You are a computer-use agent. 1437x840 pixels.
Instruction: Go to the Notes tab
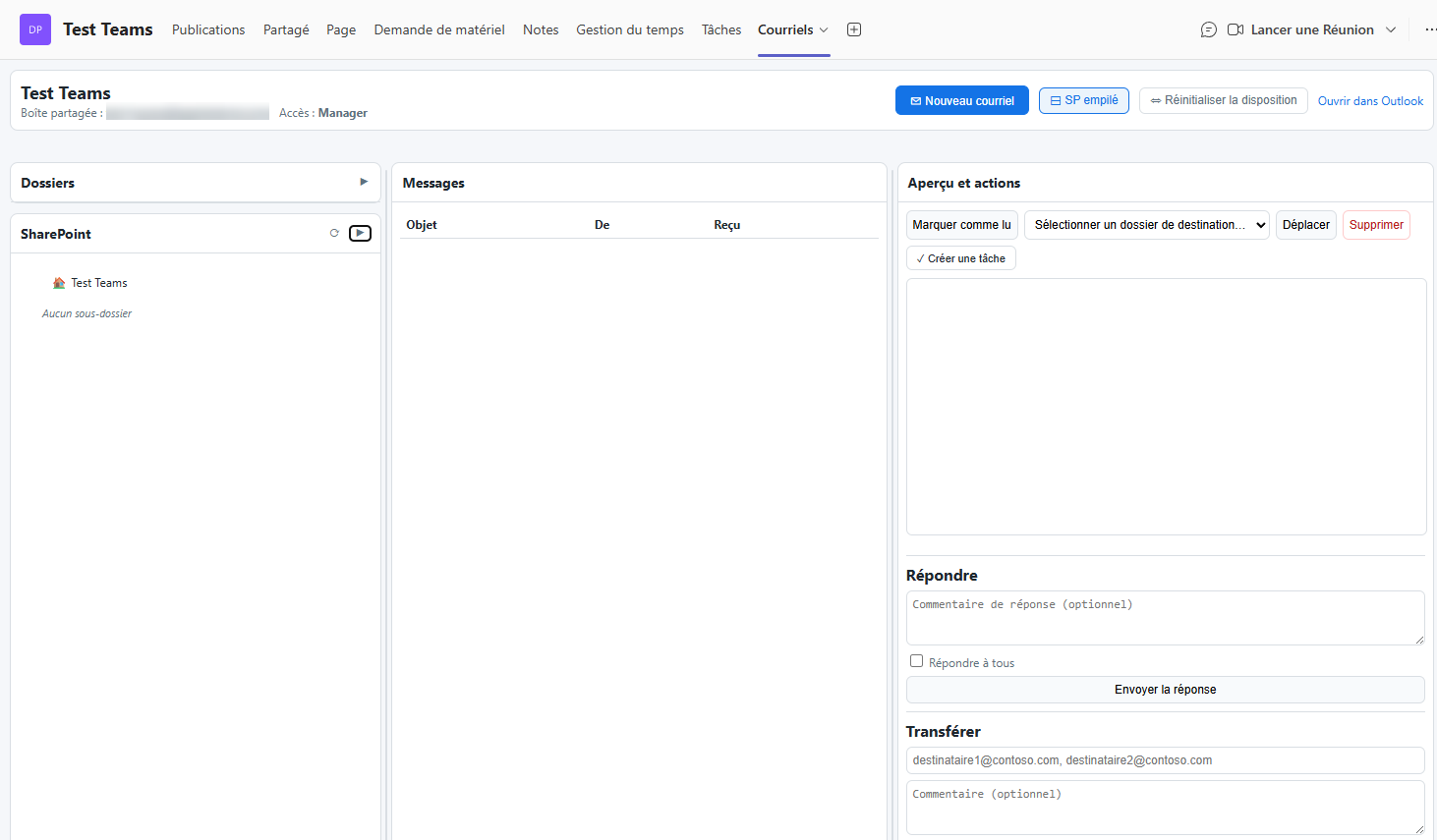(541, 29)
